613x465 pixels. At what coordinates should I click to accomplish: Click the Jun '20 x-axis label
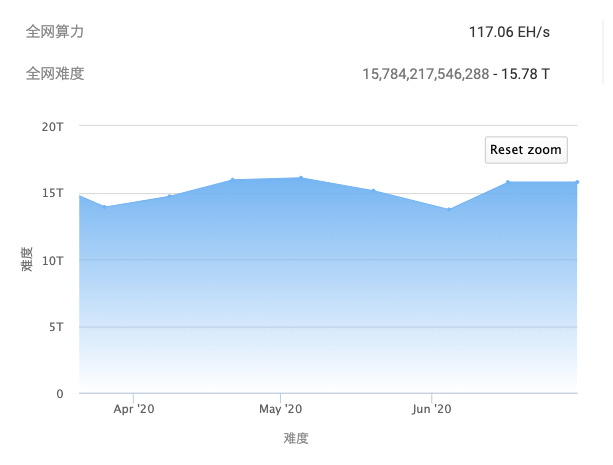(x=432, y=409)
